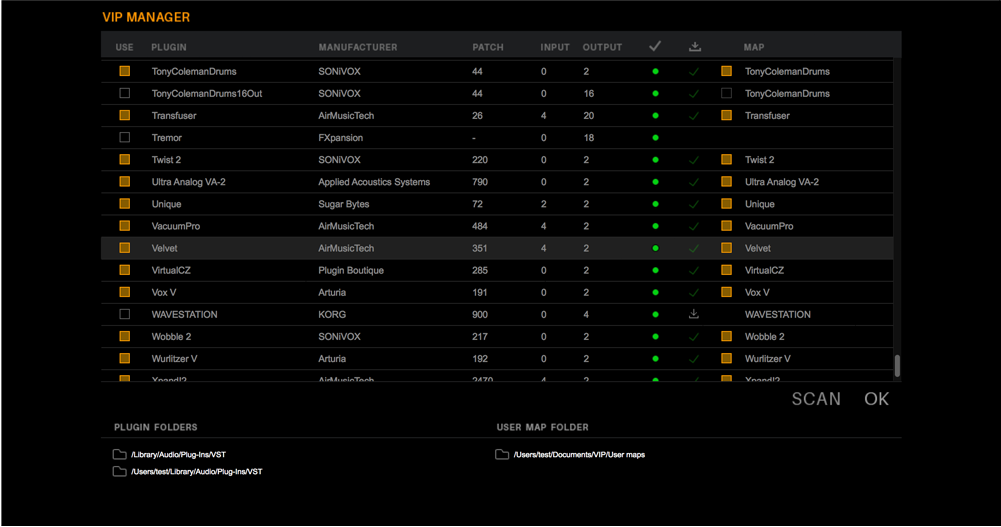Click the Sugar Bytes manufacturer cell
The height and width of the screenshot is (527, 1001).
pyautogui.click(x=343, y=204)
